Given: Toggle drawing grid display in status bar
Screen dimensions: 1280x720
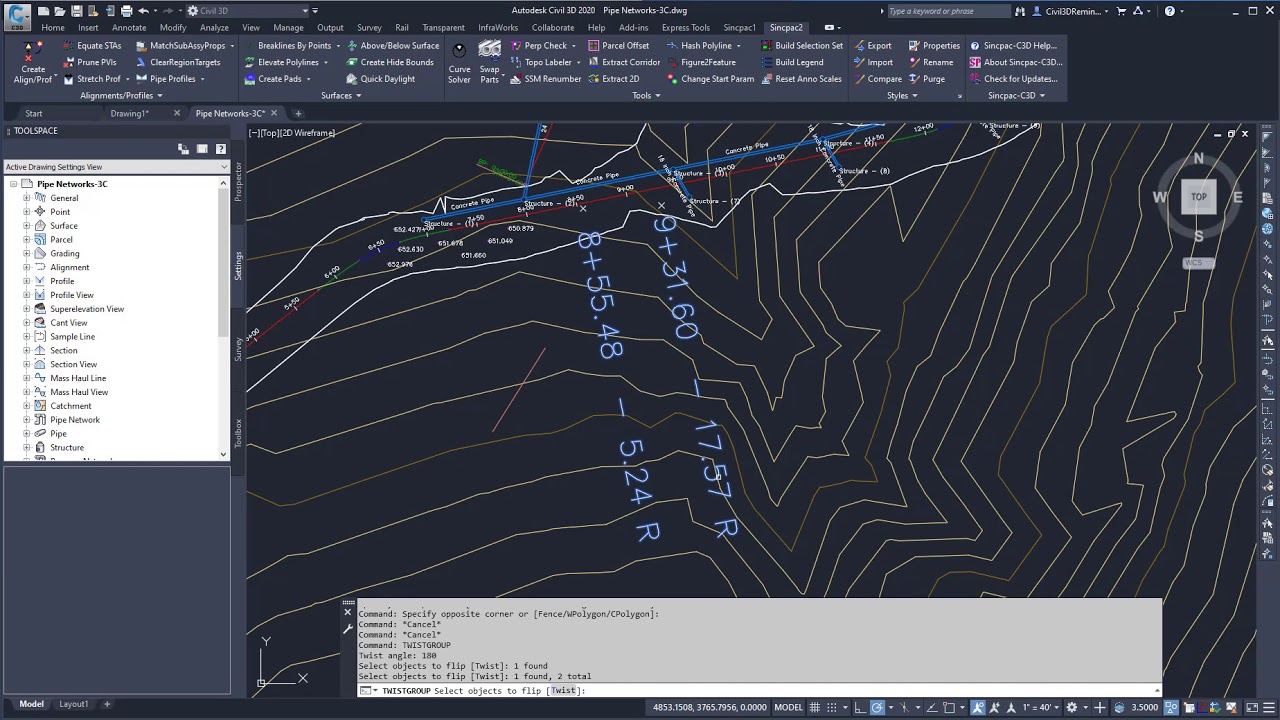Looking at the screenshot, I should [x=814, y=707].
